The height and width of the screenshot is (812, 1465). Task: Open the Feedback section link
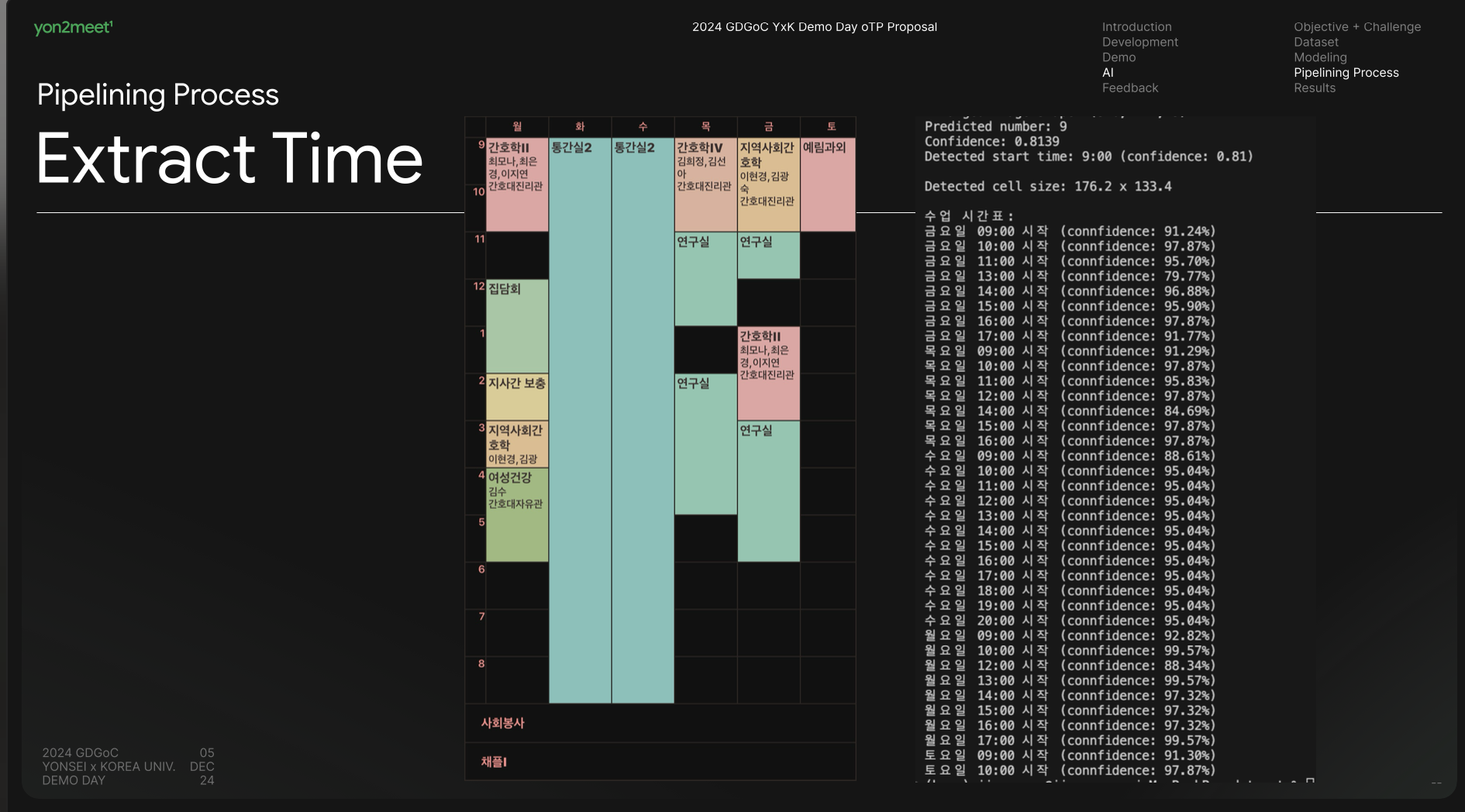coord(1130,88)
